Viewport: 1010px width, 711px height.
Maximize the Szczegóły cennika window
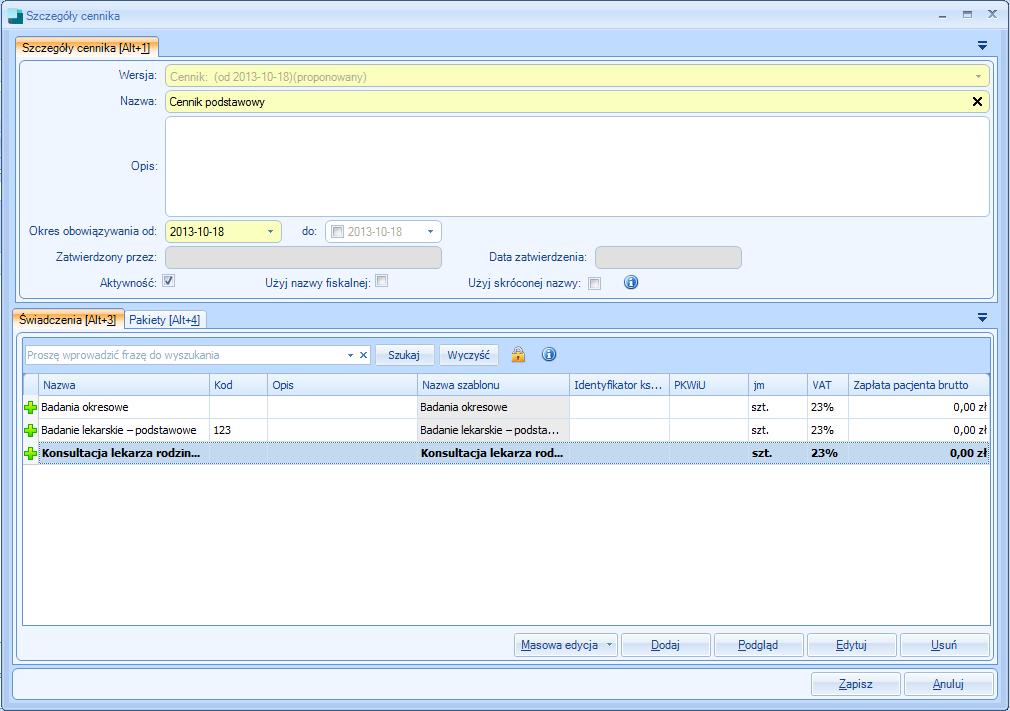967,15
